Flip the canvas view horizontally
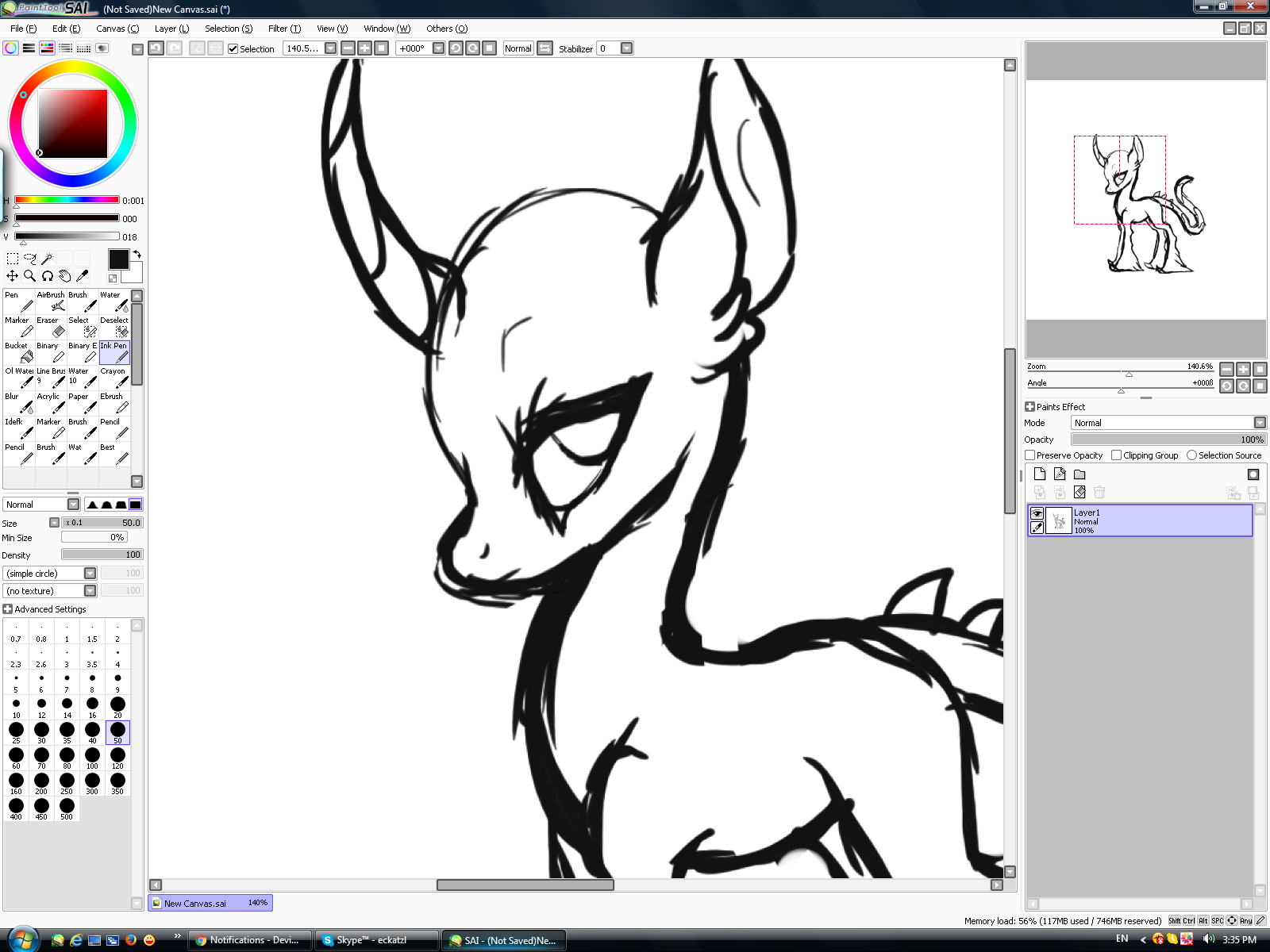The width and height of the screenshot is (1270, 952). [545, 48]
